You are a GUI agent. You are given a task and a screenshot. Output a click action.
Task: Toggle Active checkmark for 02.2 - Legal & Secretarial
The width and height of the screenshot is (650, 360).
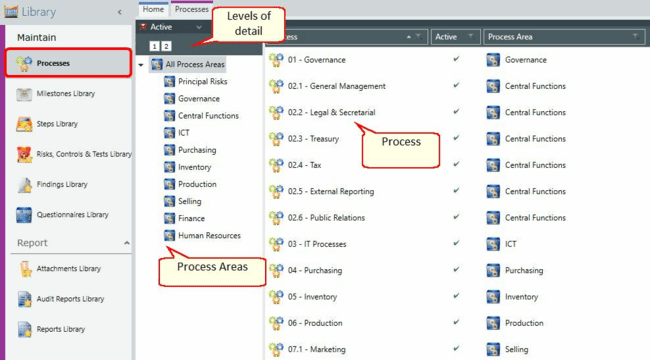click(x=456, y=111)
